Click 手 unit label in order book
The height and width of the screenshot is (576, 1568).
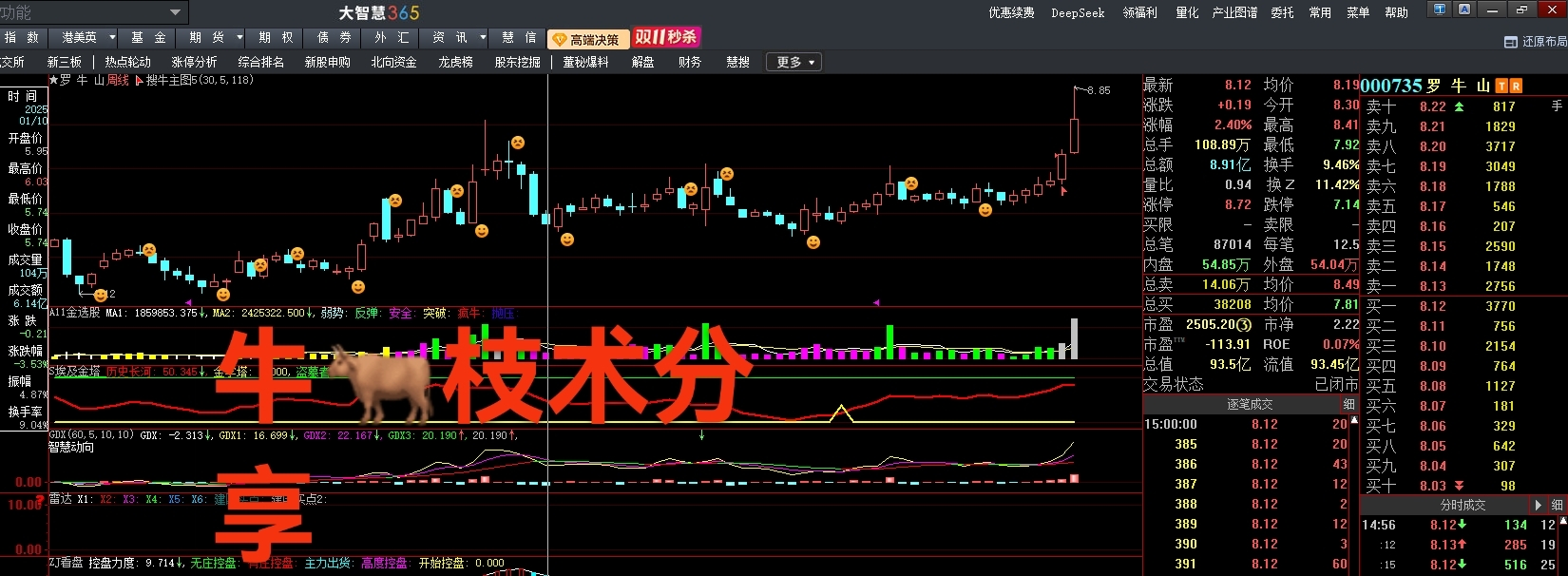tap(1557, 106)
